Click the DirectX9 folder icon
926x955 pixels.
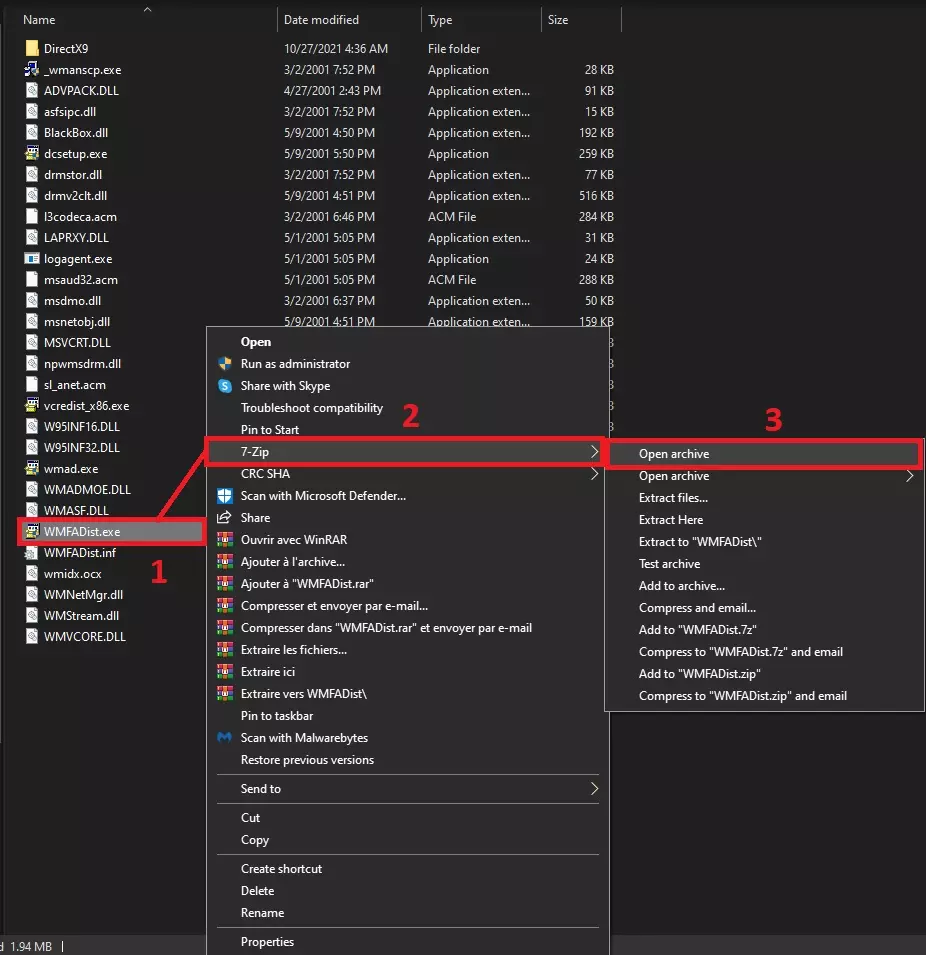pyautogui.click(x=32, y=48)
